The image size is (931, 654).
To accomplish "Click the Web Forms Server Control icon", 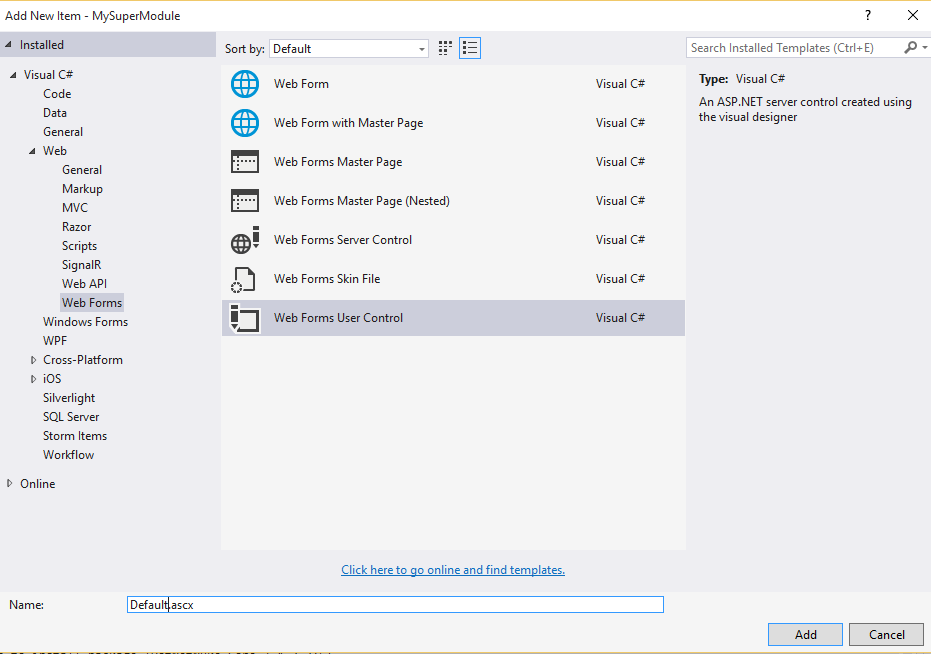I will (x=245, y=240).
